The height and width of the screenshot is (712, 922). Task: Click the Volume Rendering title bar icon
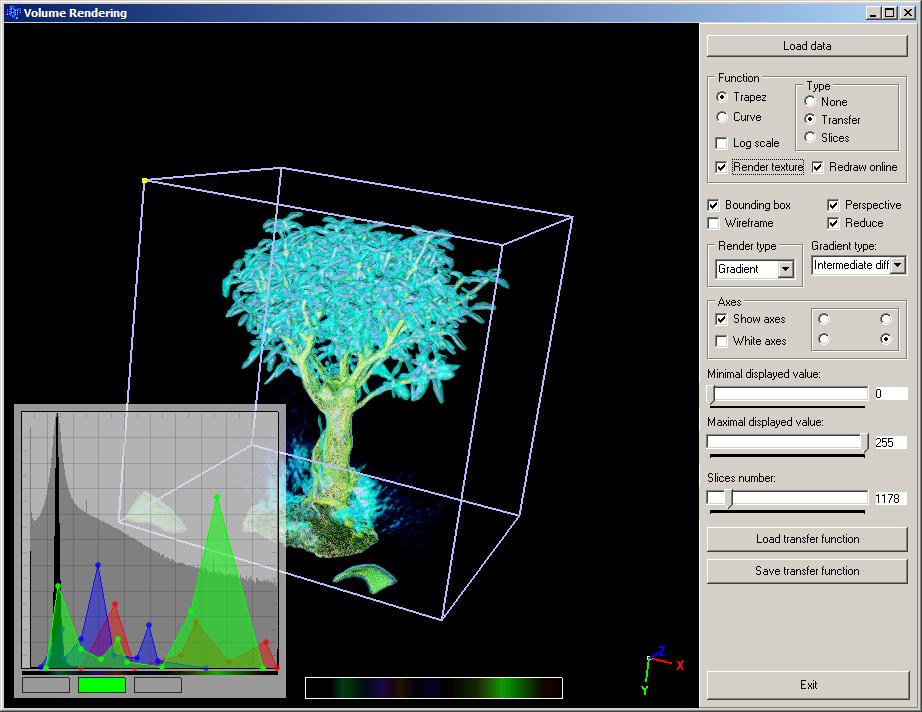[13, 12]
